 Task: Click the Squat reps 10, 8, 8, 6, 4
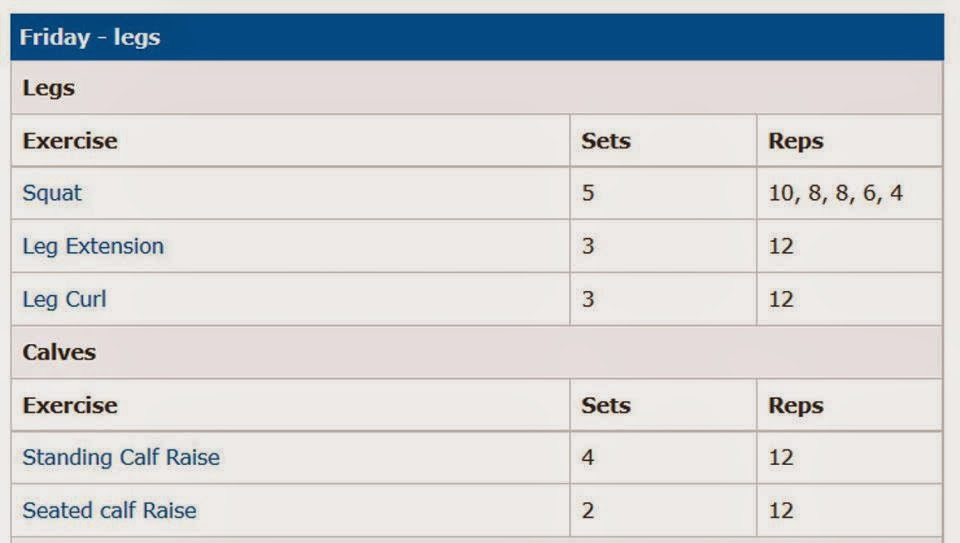tap(836, 193)
